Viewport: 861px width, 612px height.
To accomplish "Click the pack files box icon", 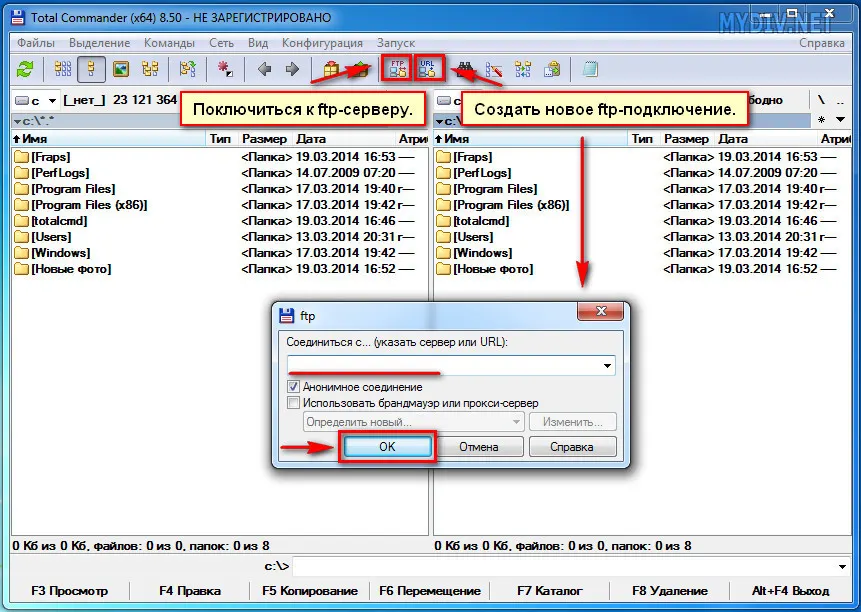I will [x=331, y=70].
